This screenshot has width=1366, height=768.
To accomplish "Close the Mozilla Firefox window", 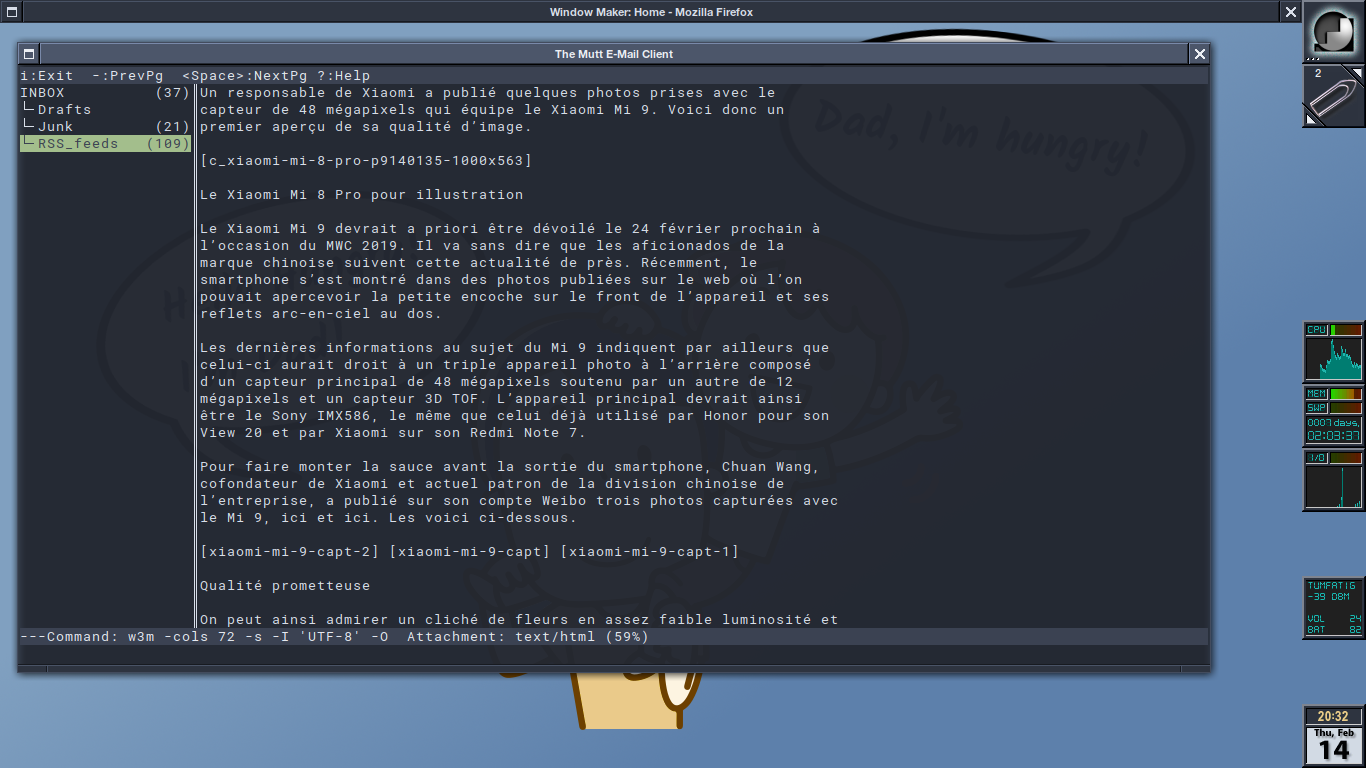I will click(1291, 12).
